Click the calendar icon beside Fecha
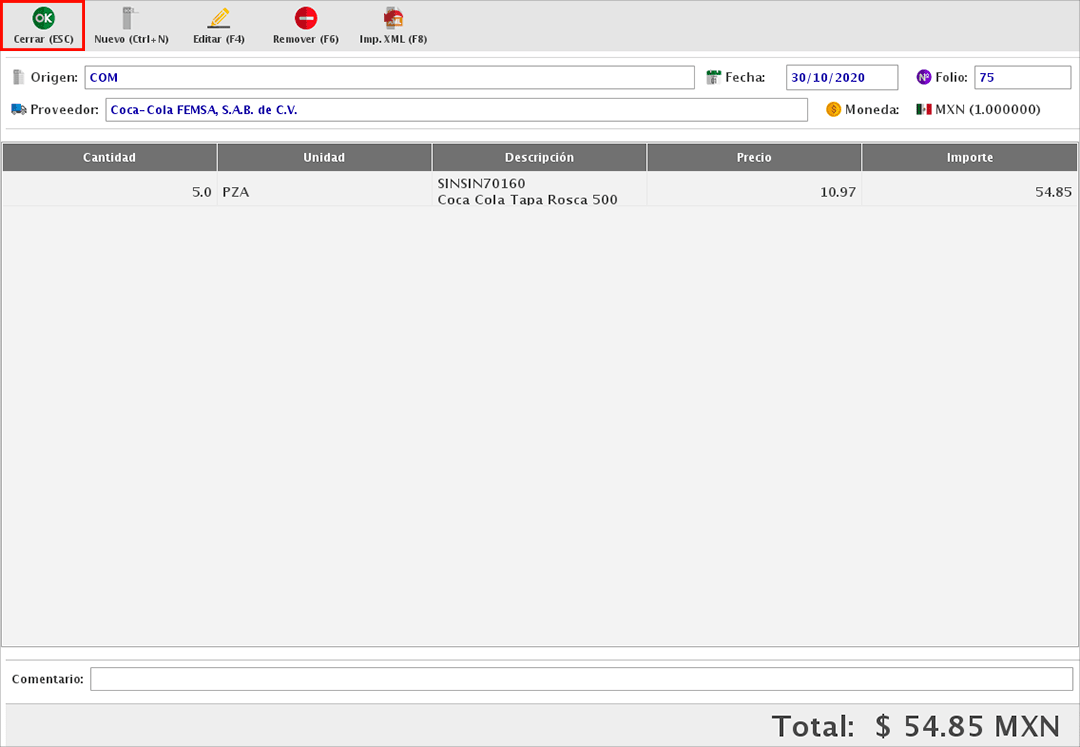The width and height of the screenshot is (1080, 747). coord(714,77)
